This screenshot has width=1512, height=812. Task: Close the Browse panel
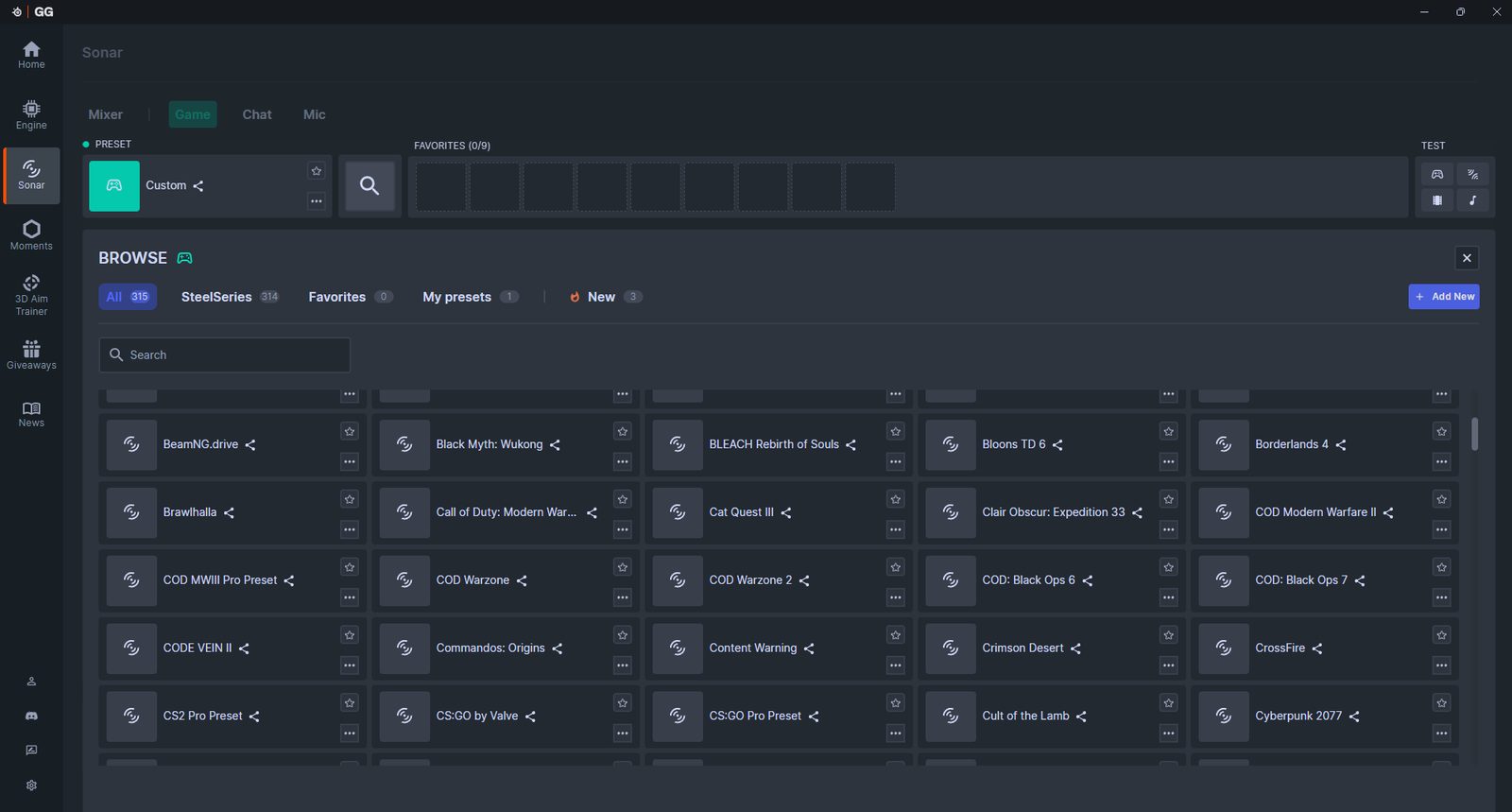click(1467, 258)
